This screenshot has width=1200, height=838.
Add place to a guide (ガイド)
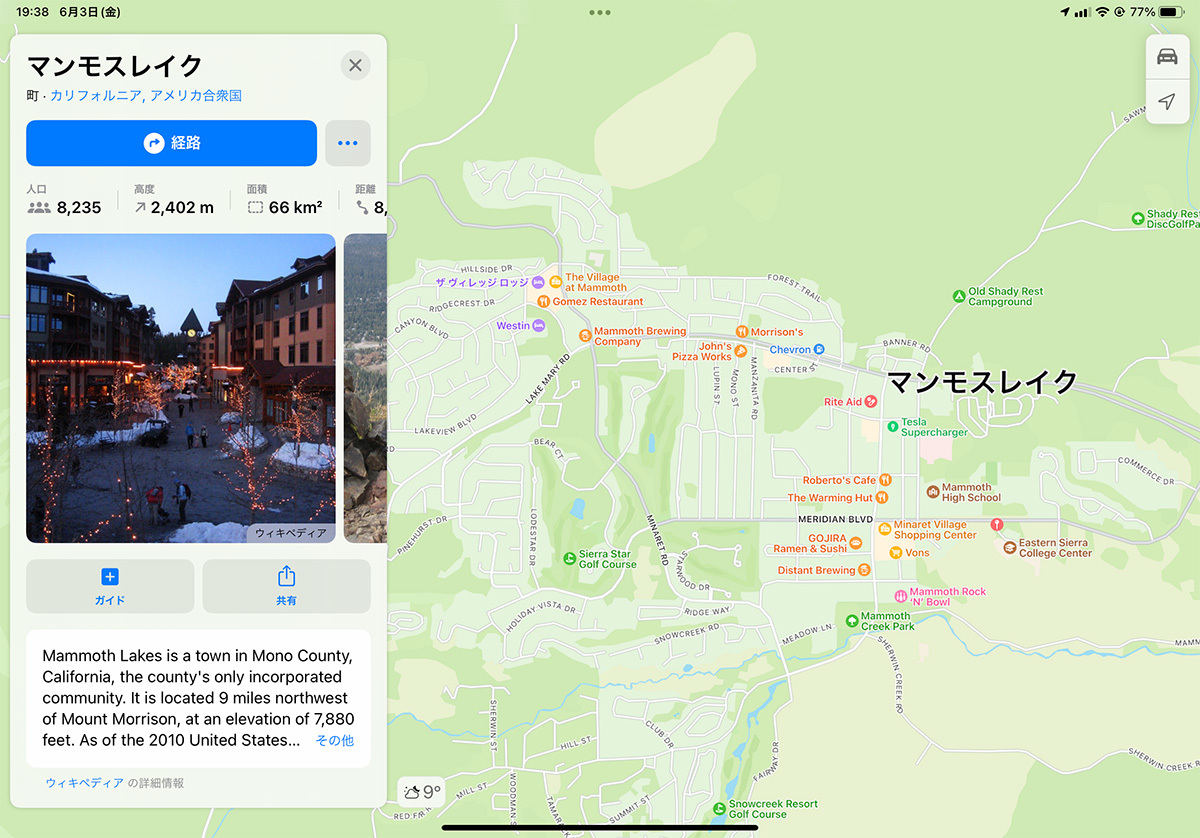pos(110,586)
